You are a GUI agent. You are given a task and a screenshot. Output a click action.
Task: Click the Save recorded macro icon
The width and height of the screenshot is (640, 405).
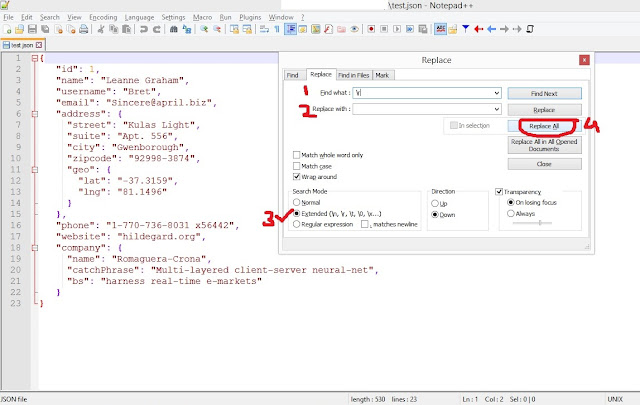tap(423, 29)
